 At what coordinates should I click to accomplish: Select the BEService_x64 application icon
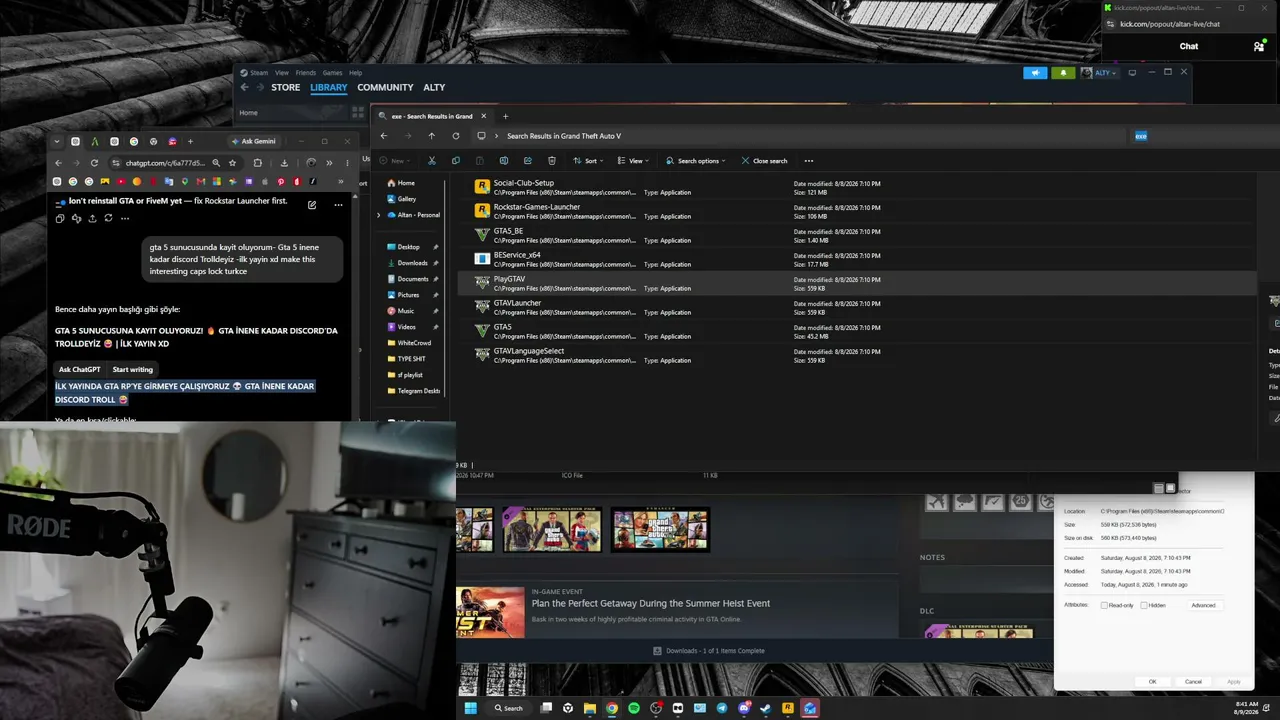482,259
